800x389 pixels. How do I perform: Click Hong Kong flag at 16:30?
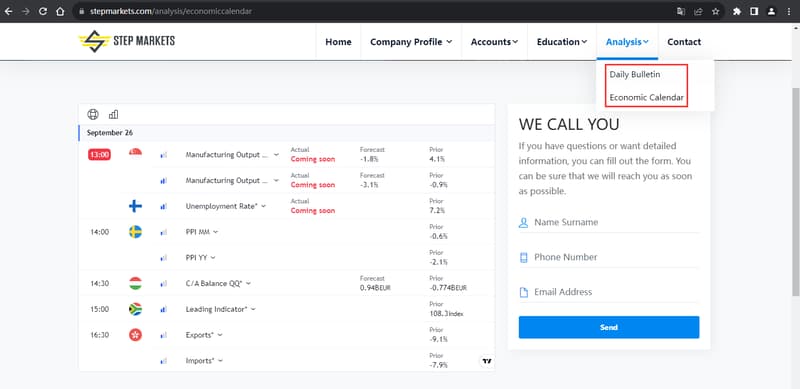(135, 335)
